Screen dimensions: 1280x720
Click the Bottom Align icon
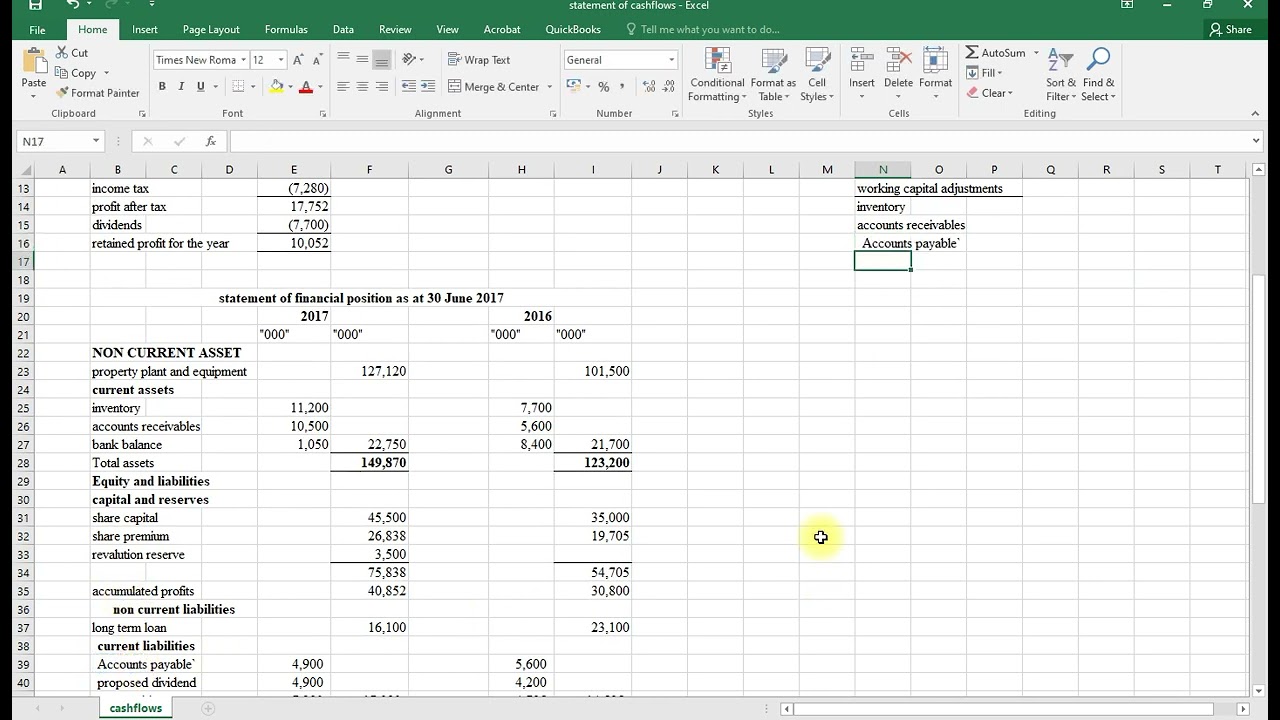click(x=381, y=60)
